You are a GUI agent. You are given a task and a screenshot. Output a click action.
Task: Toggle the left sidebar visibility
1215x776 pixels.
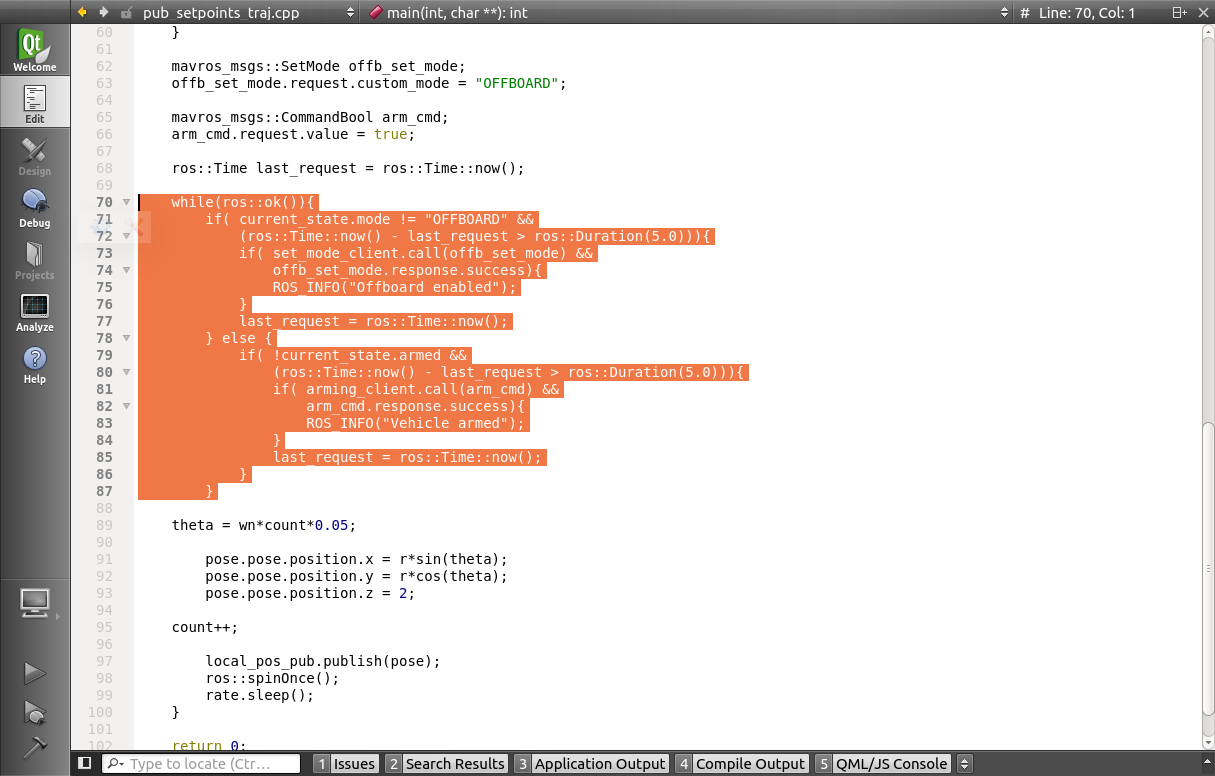coord(85,764)
